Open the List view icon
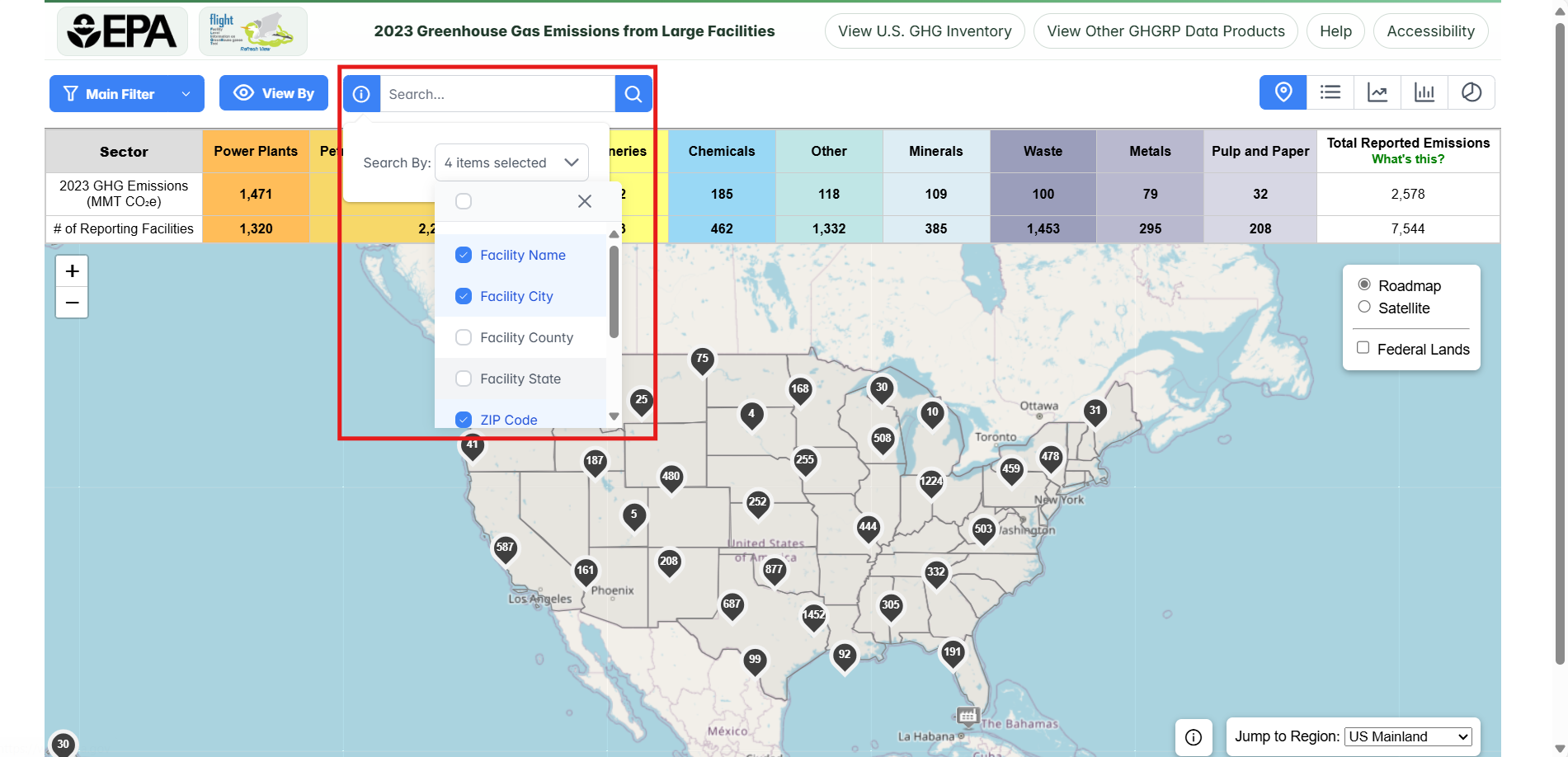This screenshot has height=757, width=1568. 1330,92
